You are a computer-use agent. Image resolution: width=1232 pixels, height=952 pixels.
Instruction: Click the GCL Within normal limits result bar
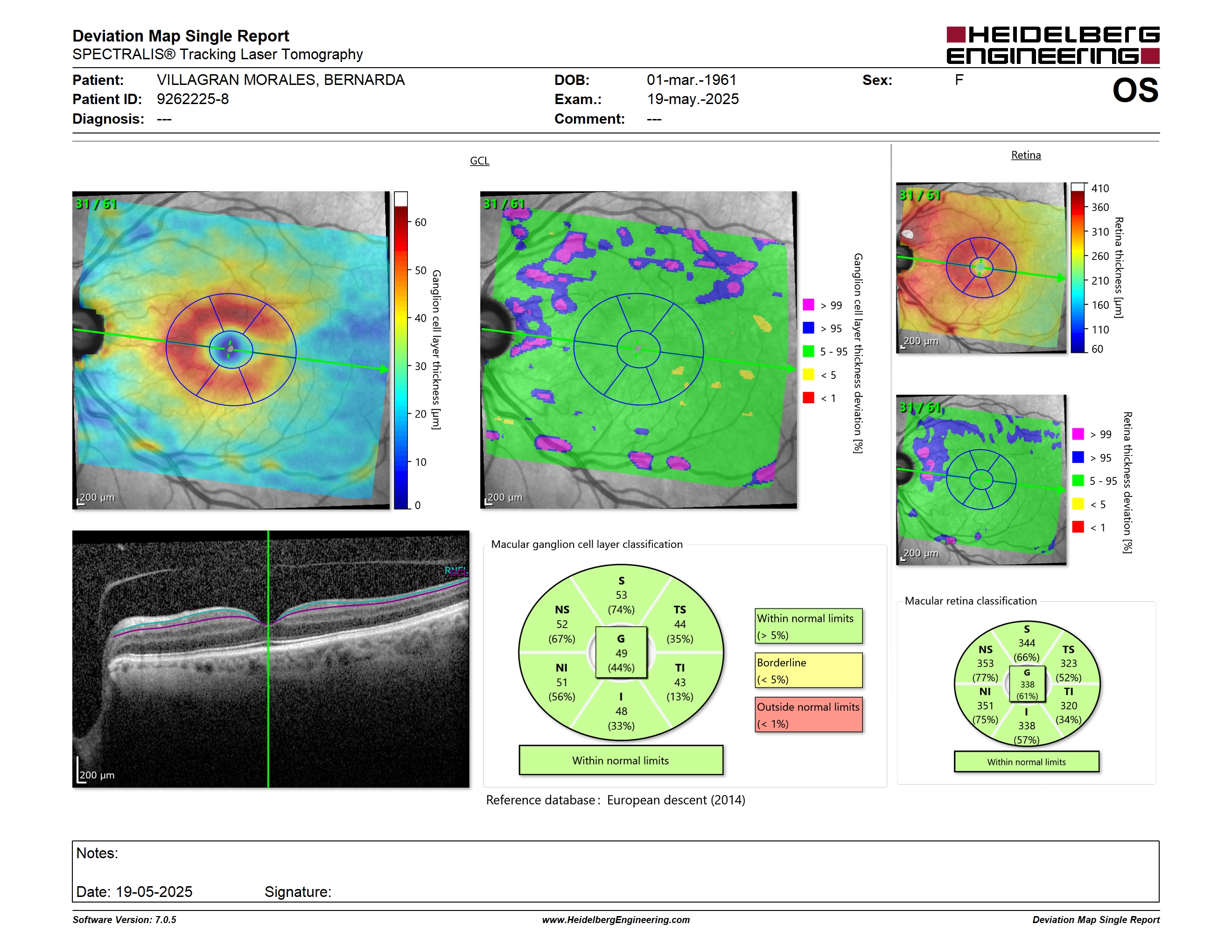pyautogui.click(x=621, y=760)
